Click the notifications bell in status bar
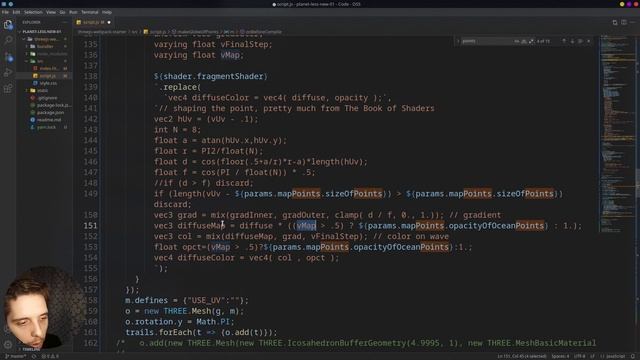This screenshot has height=360, width=640. coord(633,356)
